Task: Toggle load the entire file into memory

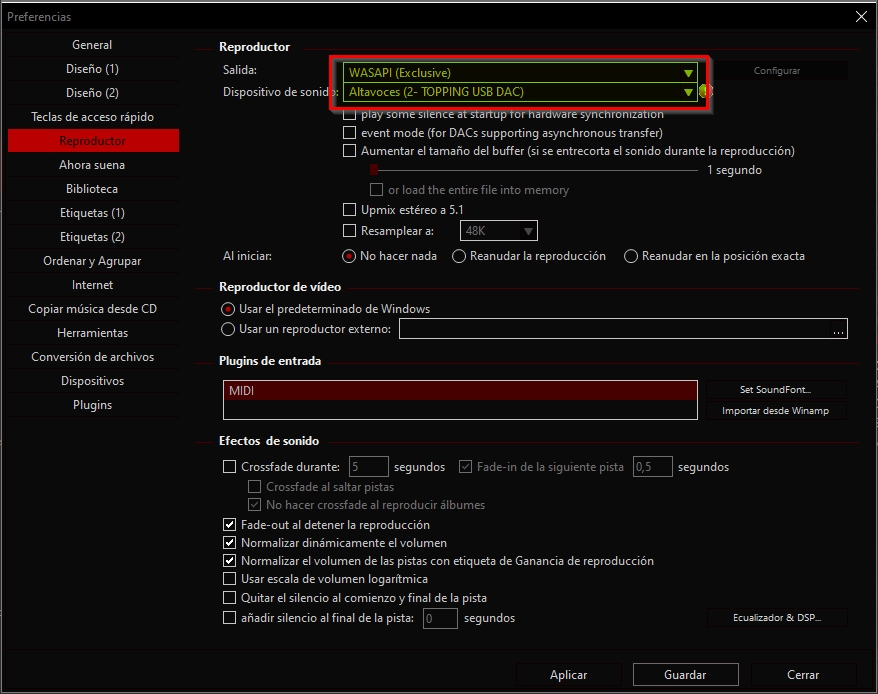Action: [x=376, y=190]
